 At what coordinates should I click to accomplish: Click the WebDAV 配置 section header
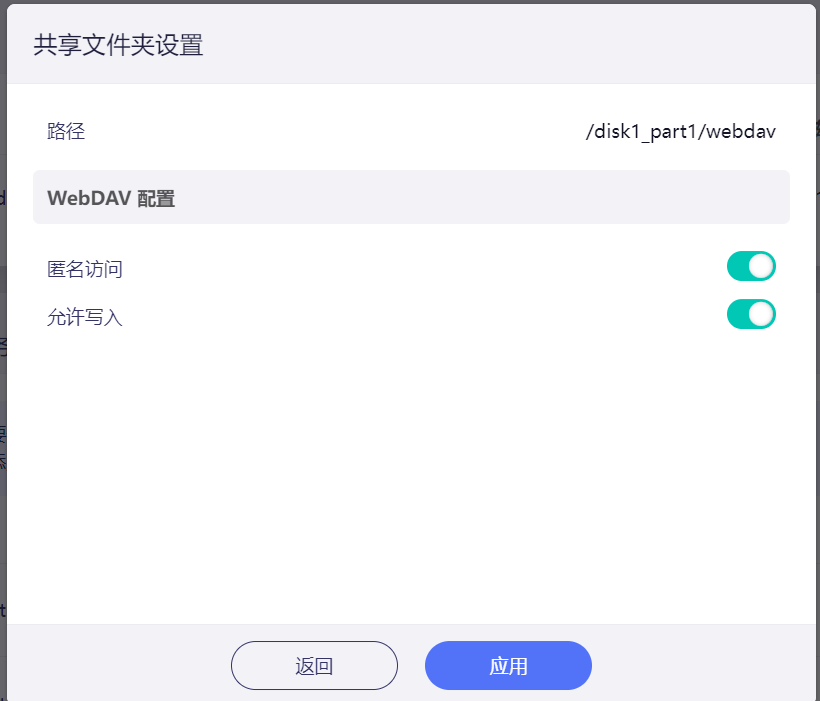click(x=411, y=197)
